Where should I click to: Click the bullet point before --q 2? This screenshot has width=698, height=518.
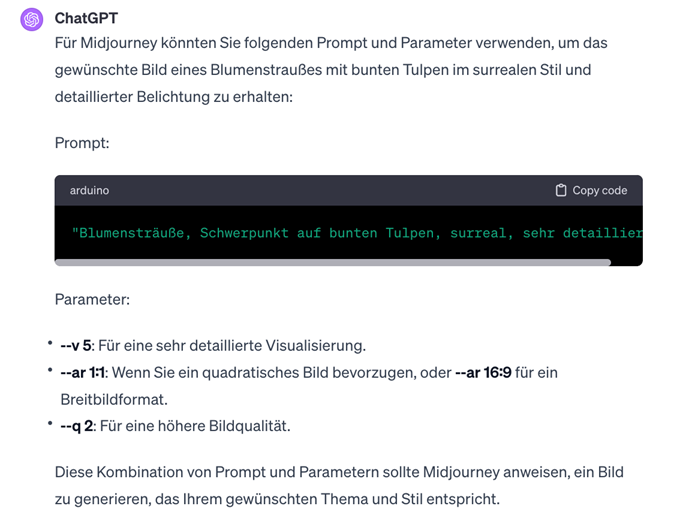pyautogui.click(x=50, y=424)
